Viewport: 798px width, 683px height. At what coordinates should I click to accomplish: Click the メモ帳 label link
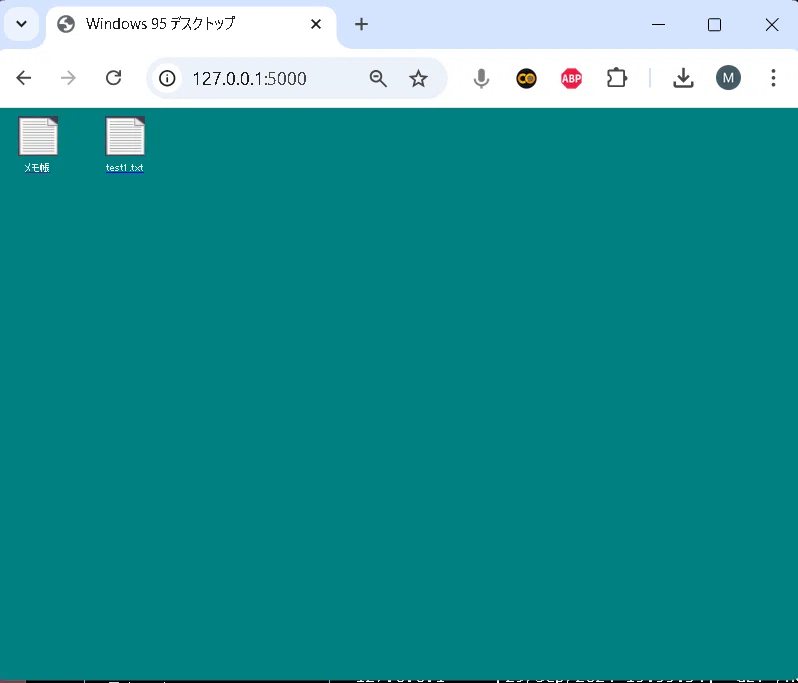(x=37, y=167)
